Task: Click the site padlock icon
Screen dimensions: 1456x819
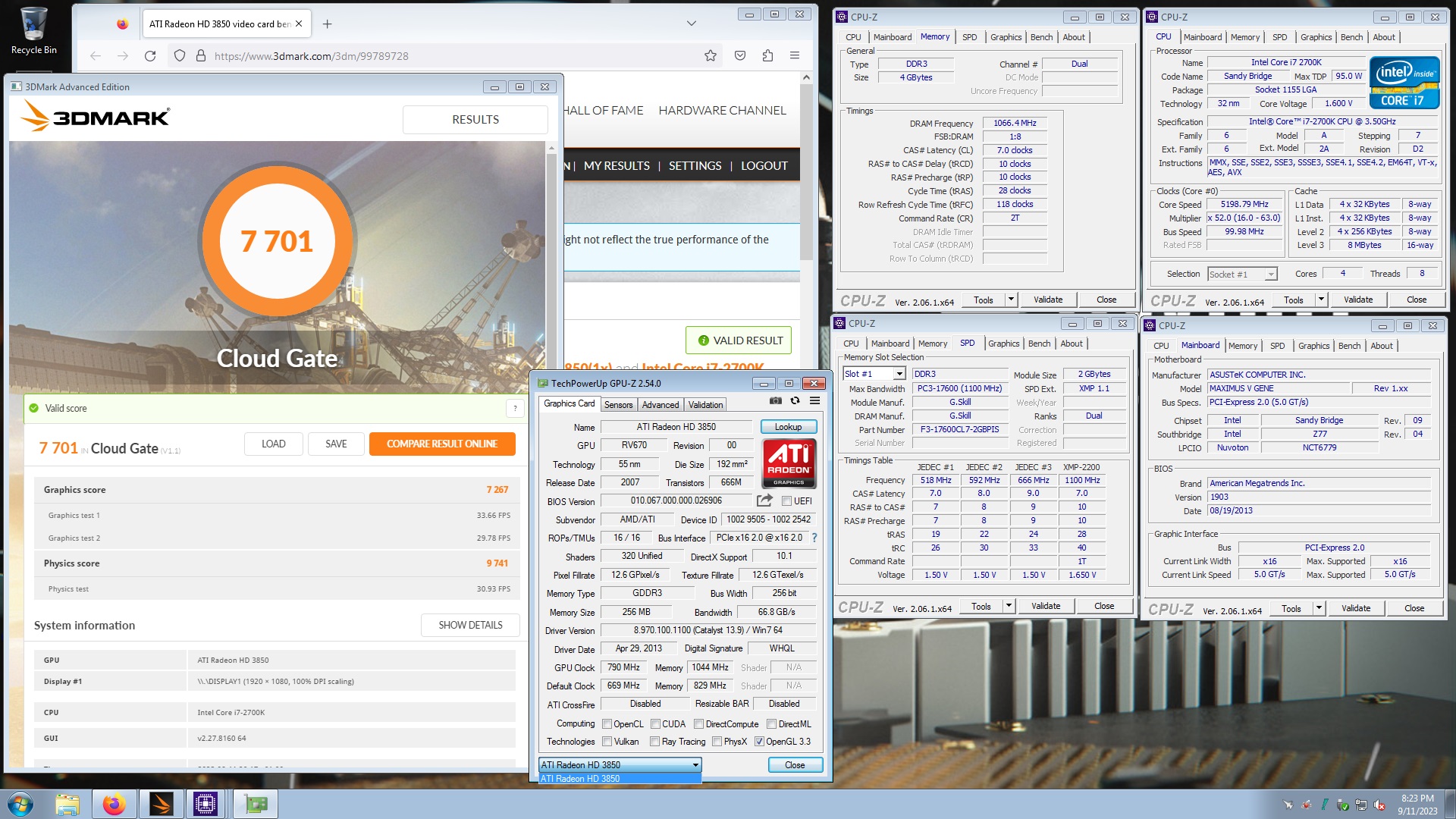Action: coord(201,56)
